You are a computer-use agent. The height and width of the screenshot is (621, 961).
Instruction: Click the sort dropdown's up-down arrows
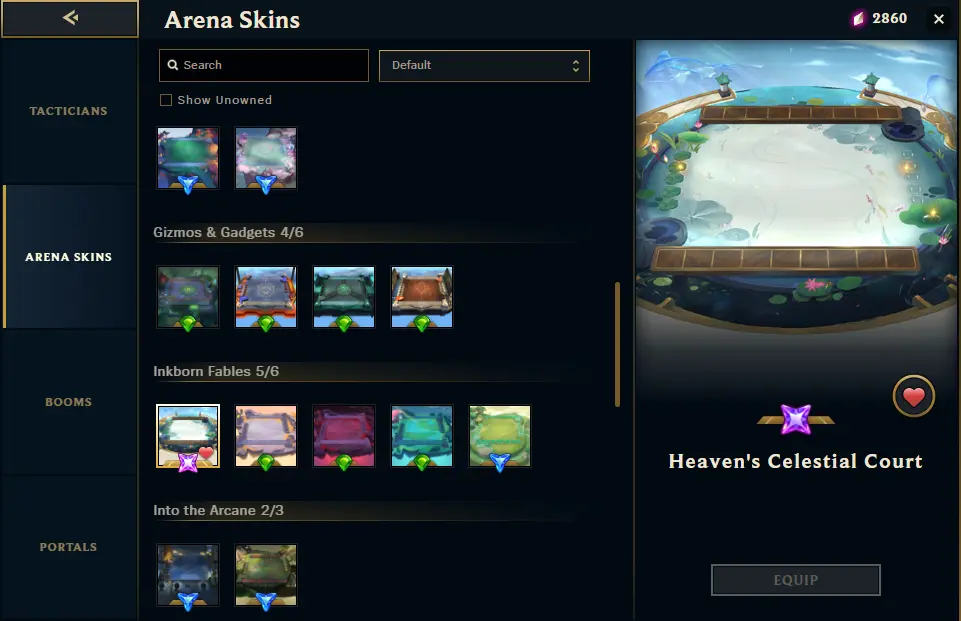tap(575, 66)
